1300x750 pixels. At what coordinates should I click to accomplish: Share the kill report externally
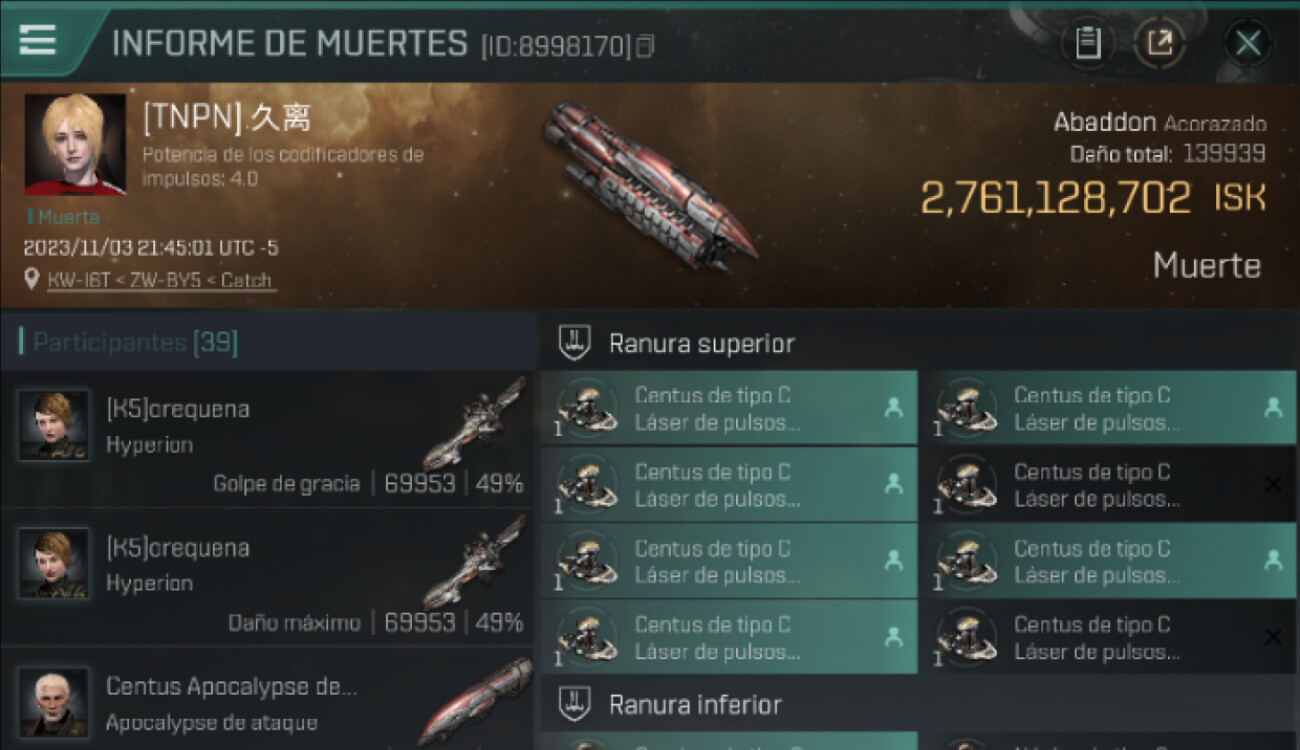tap(1160, 43)
